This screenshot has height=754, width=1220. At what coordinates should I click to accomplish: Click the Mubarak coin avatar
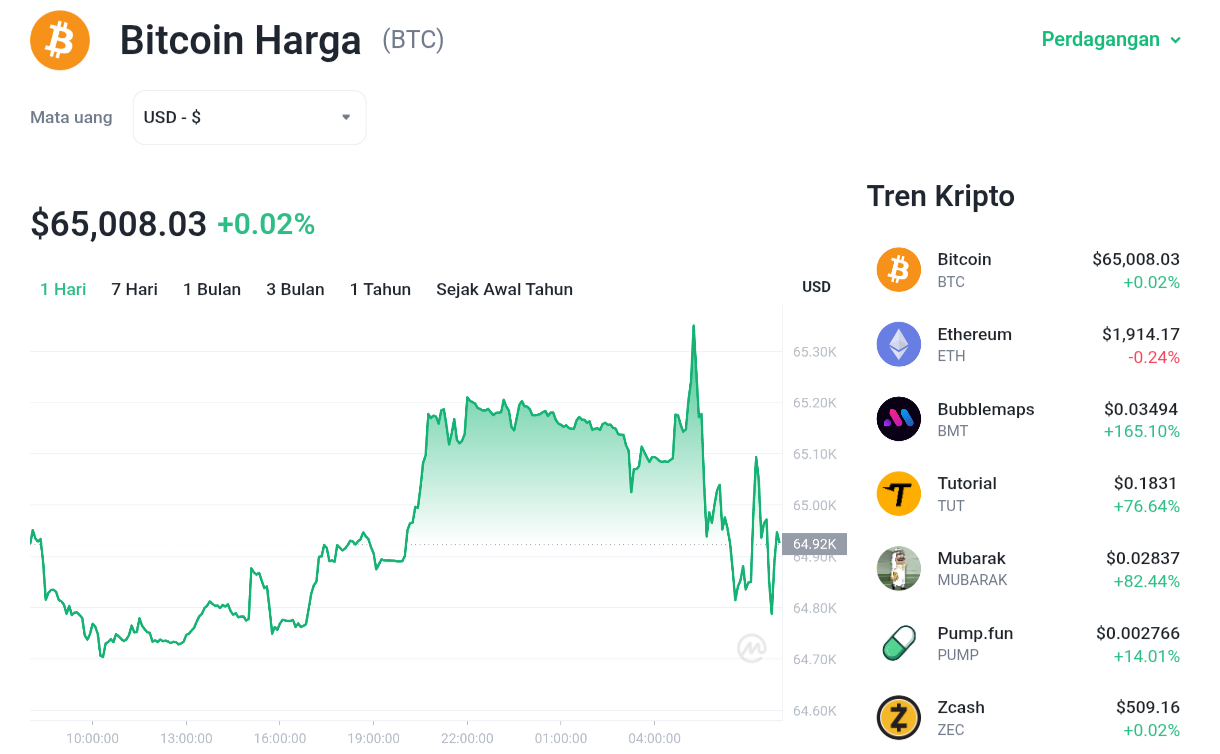[x=898, y=569]
